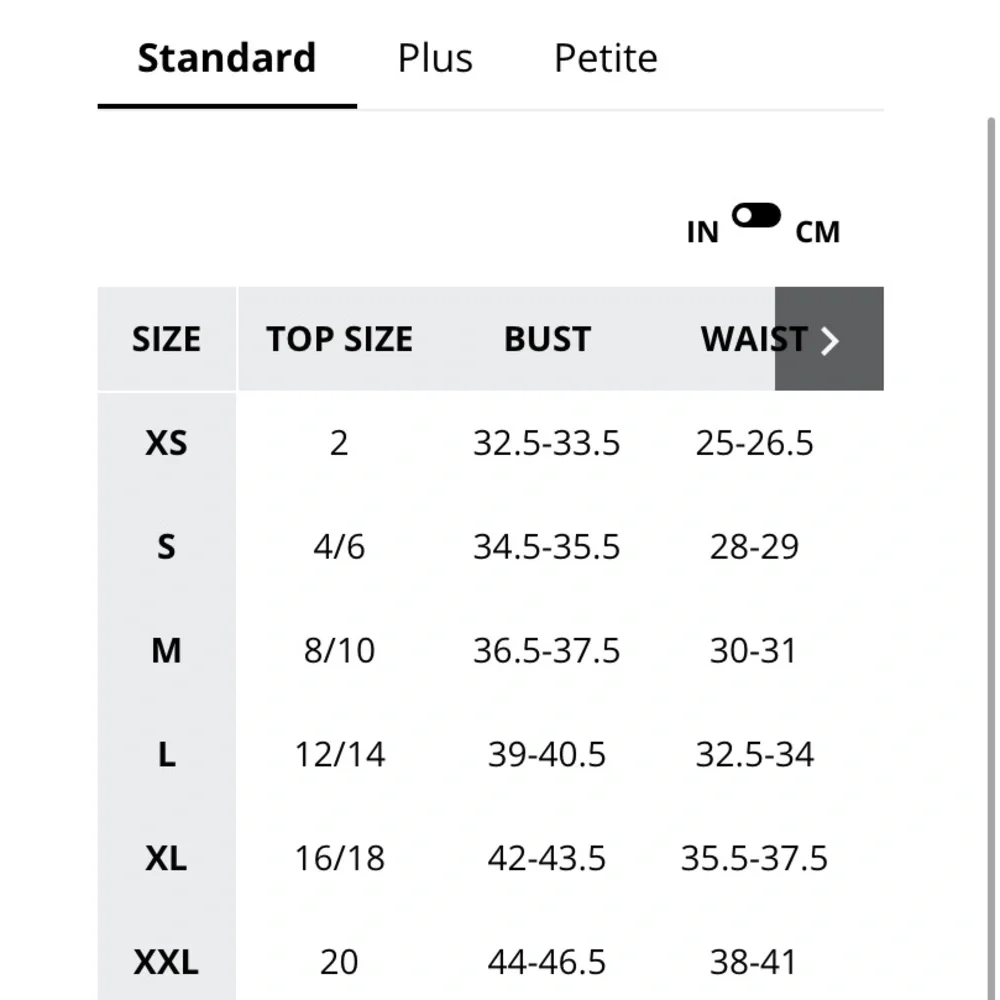Click the TOP SIZE column header

(x=339, y=339)
